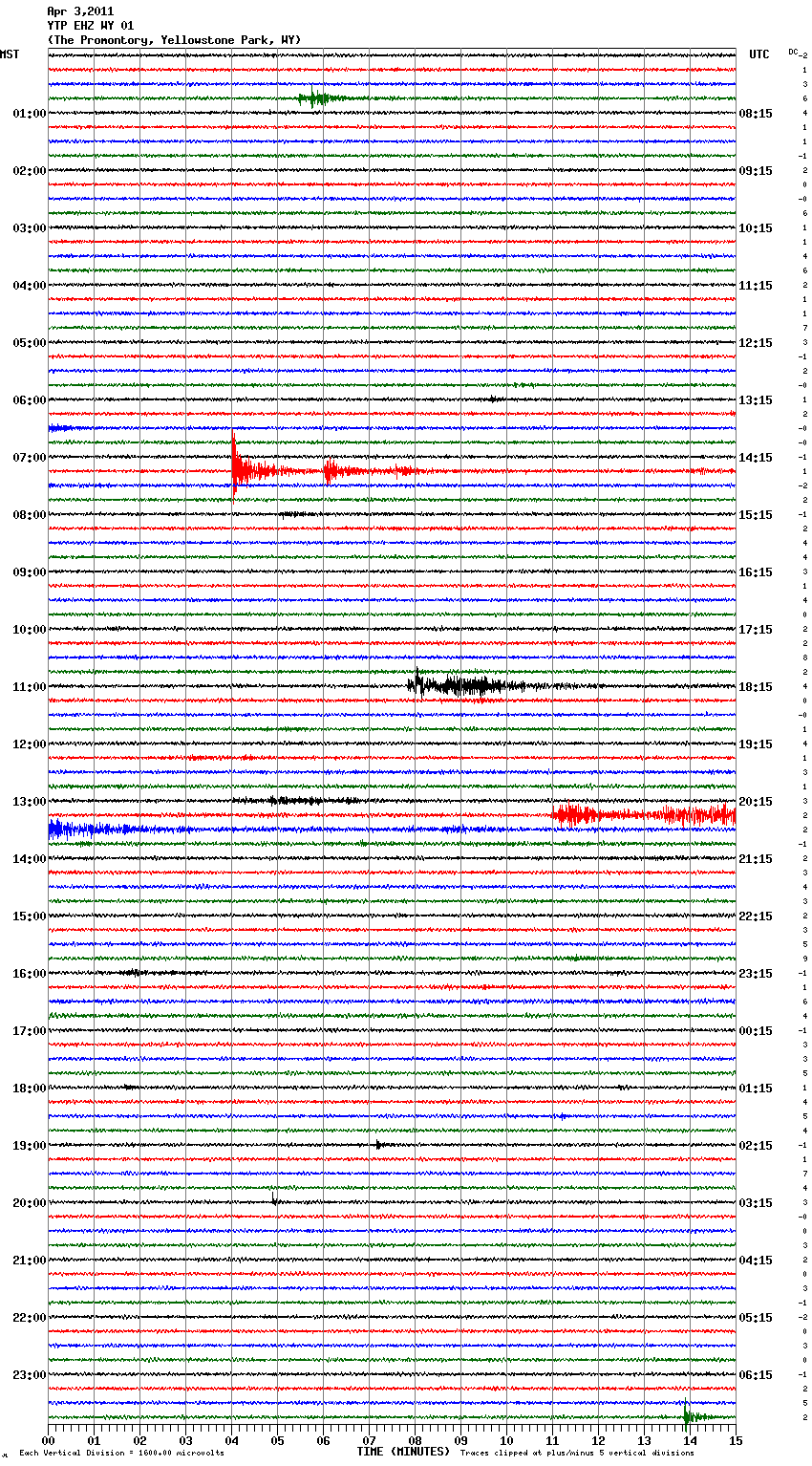The height and width of the screenshot is (1466, 812).
Task: Click the '15:15' UTC time label
Action: tap(756, 515)
